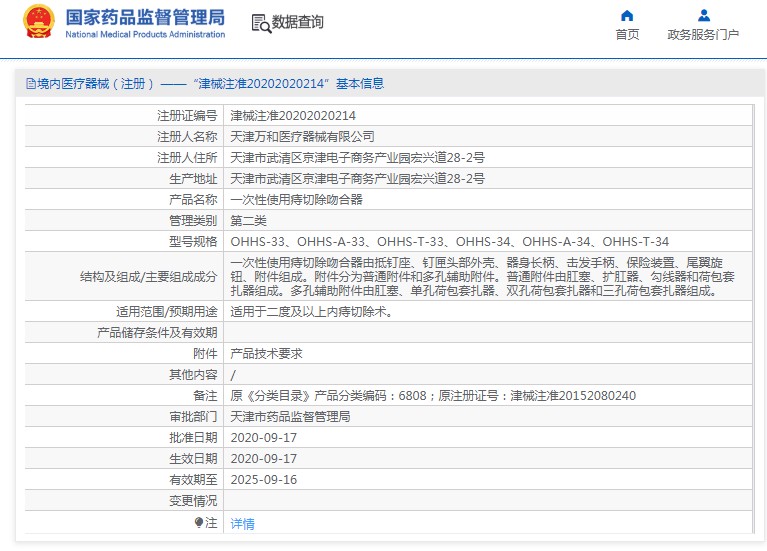The image size is (767, 551).
Task: Go to 首页 text link
Action: click(627, 34)
